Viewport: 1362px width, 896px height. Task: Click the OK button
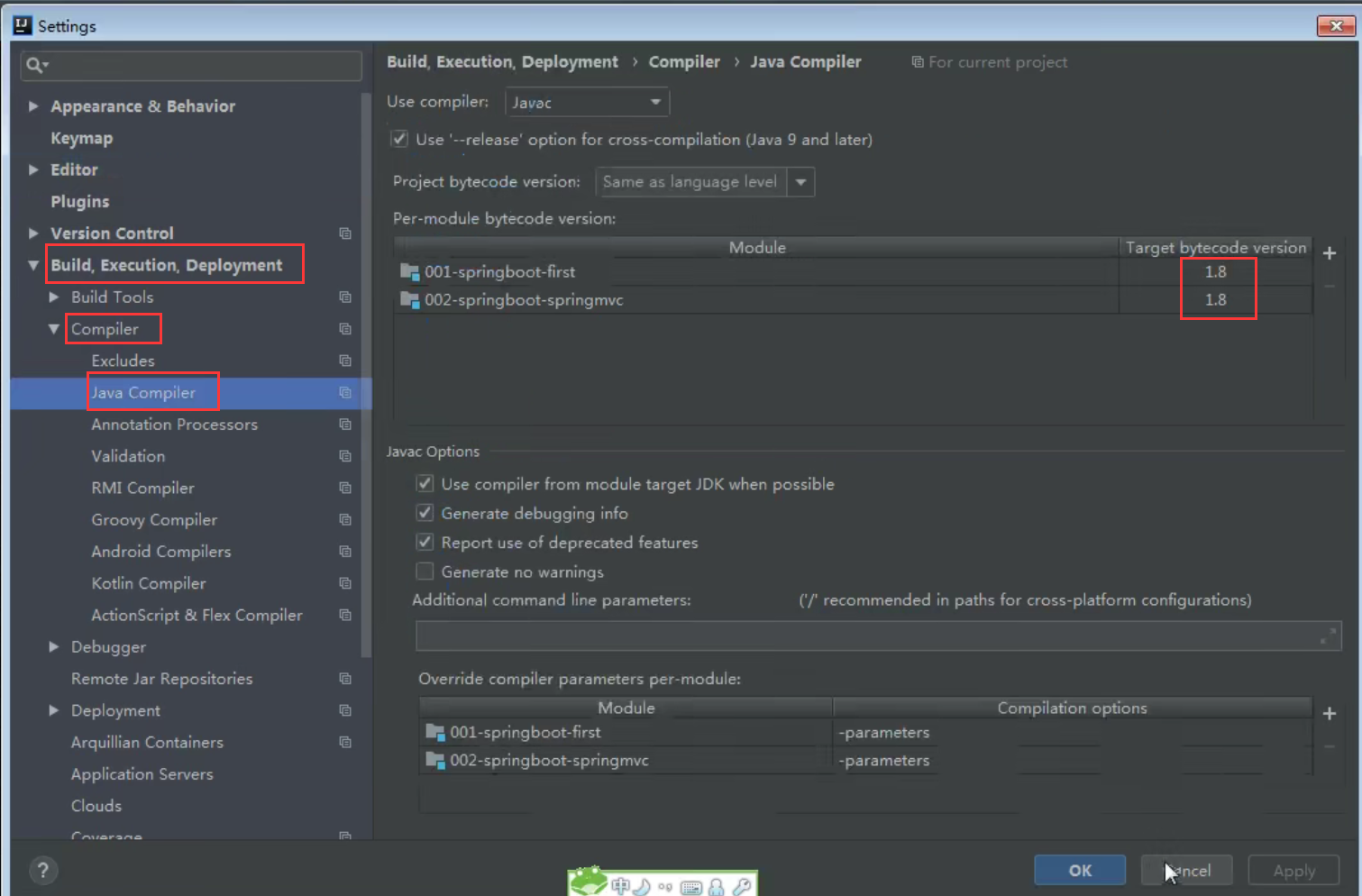1080,870
